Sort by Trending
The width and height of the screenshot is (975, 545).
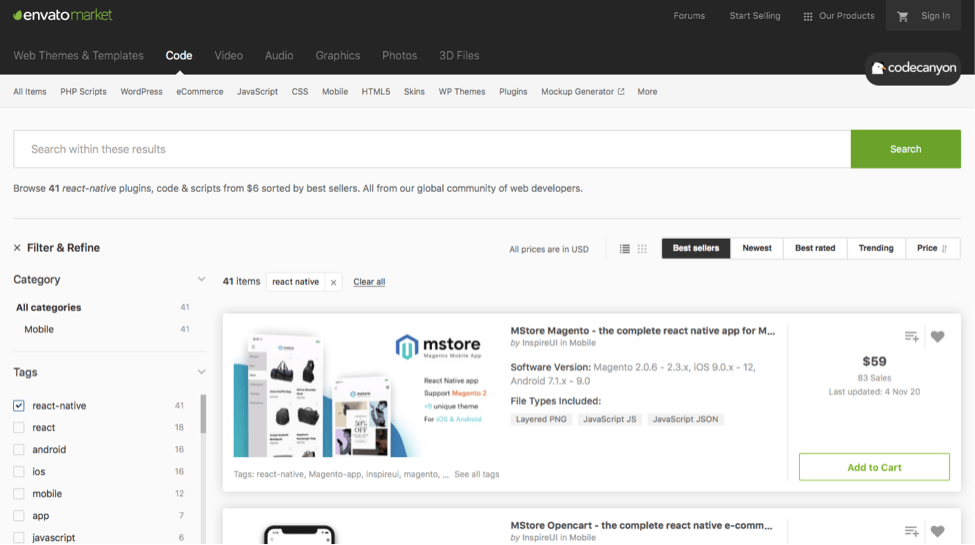(x=876, y=248)
